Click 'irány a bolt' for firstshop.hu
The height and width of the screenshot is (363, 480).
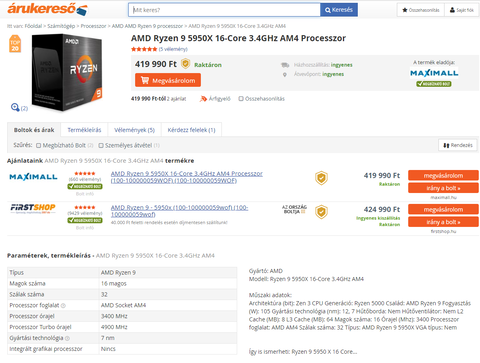pos(443,222)
